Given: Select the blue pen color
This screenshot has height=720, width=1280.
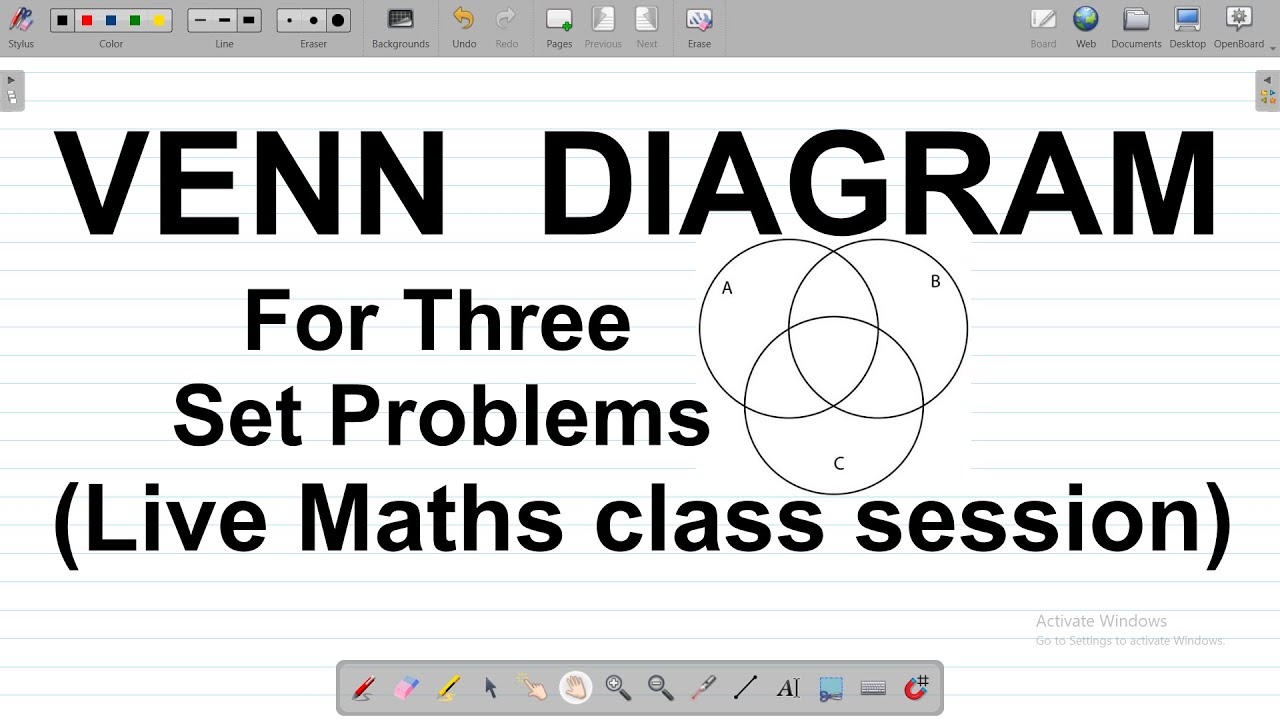Looking at the screenshot, I should [111, 20].
